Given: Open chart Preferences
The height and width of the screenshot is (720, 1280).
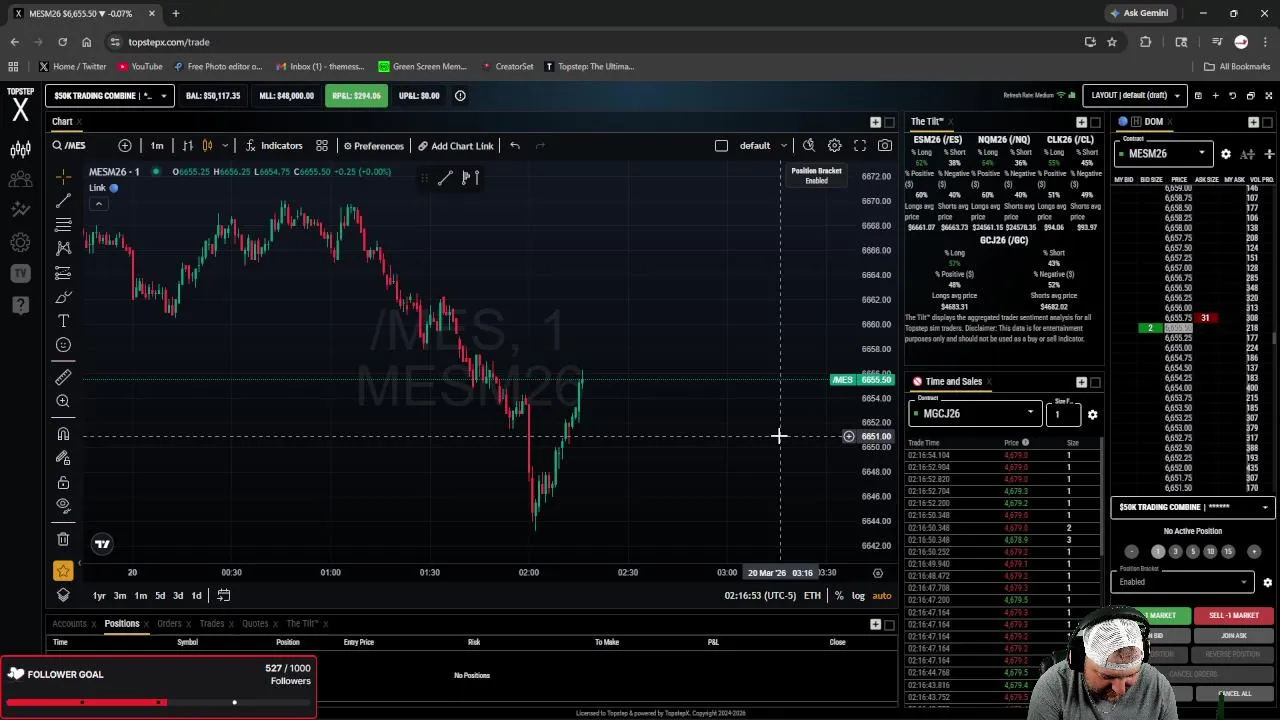Looking at the screenshot, I should coord(373,146).
